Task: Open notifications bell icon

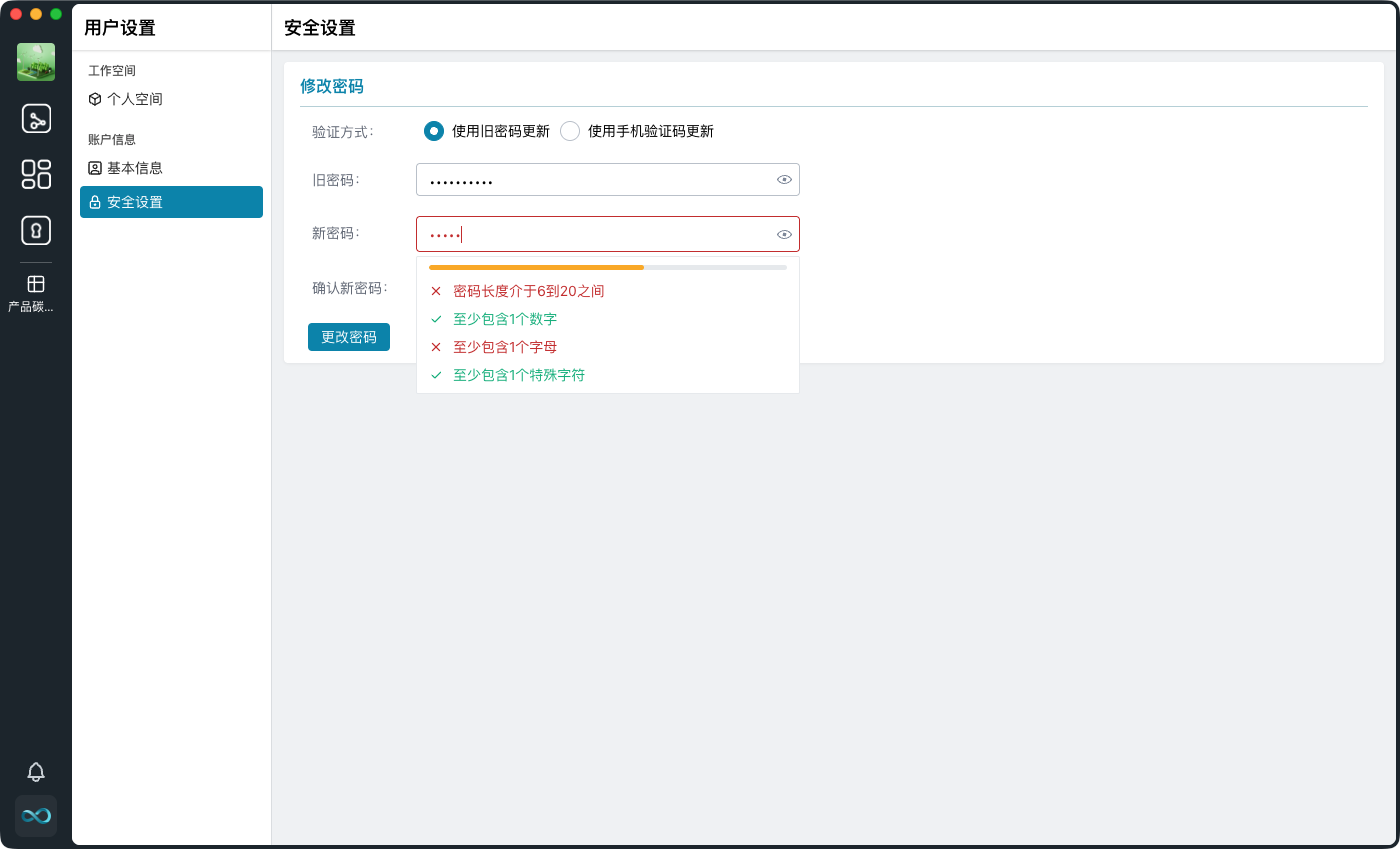Action: 36,771
